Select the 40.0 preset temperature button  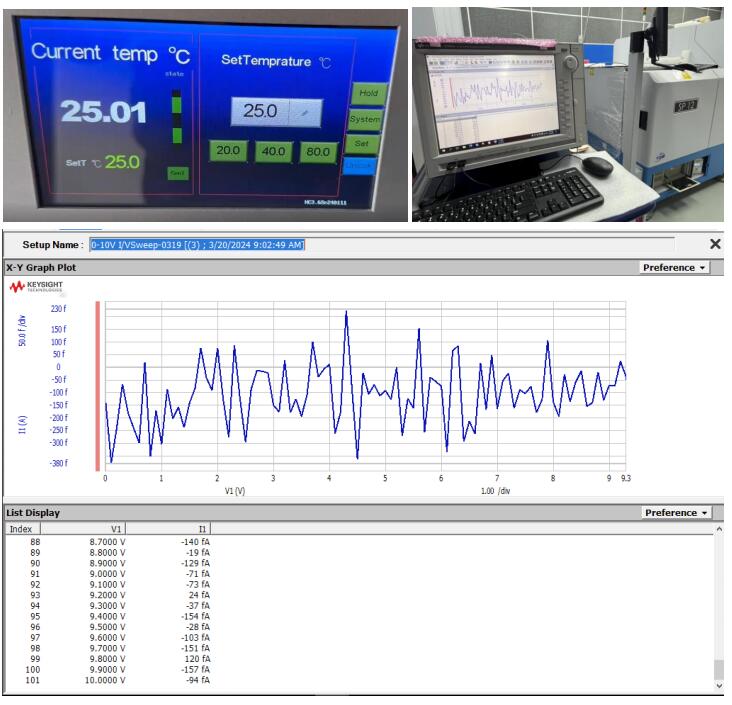click(274, 152)
